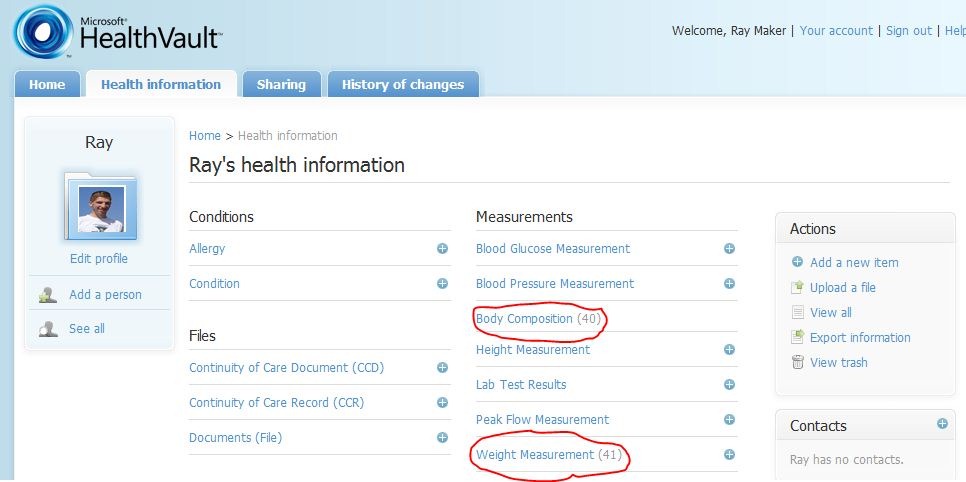Add a new Documents (File) item
The height and width of the screenshot is (482, 966).
tap(442, 438)
